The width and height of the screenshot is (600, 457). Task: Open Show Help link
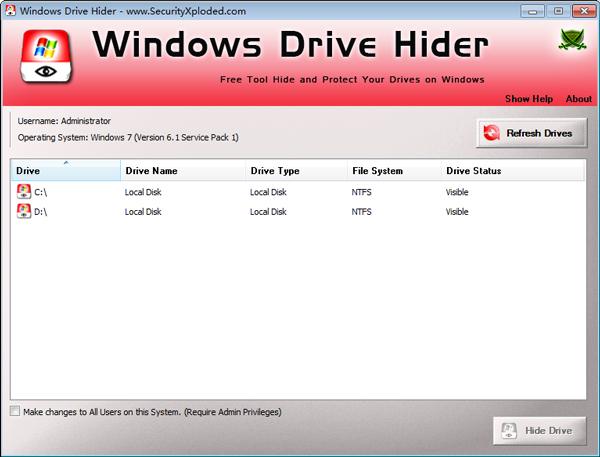(529, 99)
